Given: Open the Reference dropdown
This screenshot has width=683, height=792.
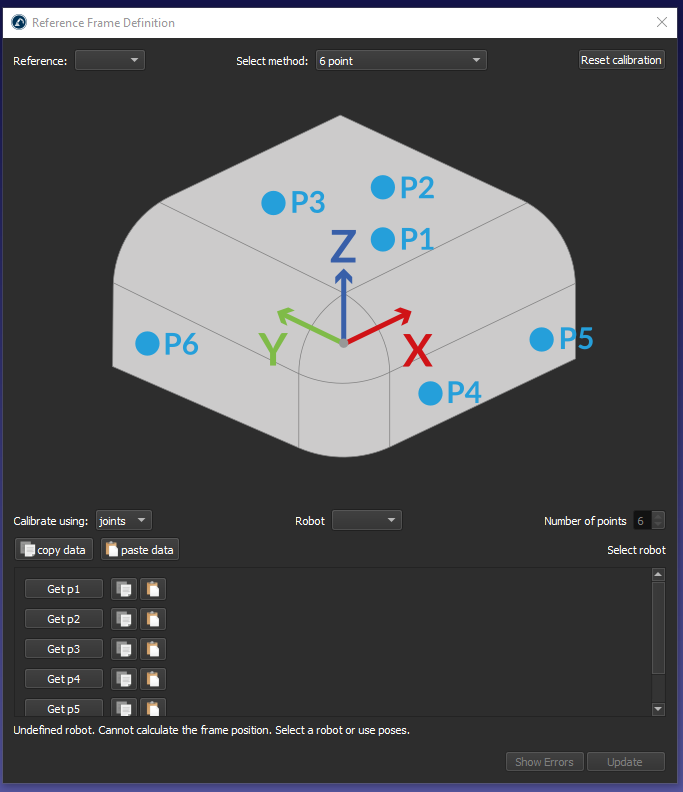Looking at the screenshot, I should tap(110, 60).
